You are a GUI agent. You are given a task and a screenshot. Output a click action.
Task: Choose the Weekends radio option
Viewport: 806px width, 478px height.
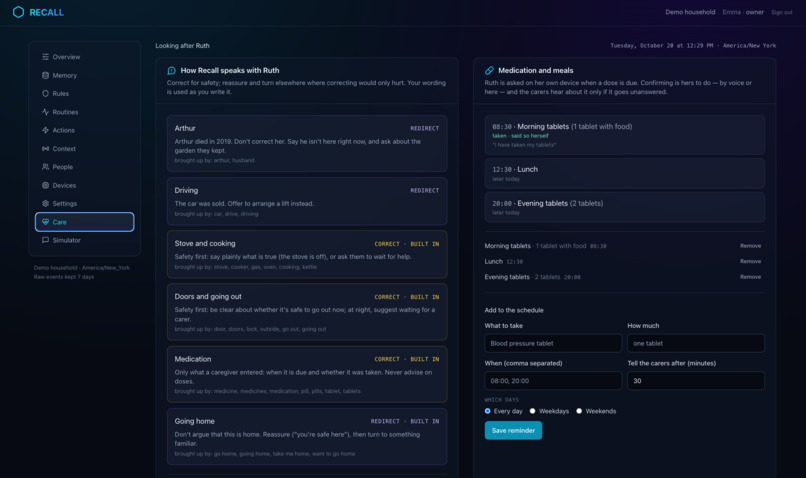click(x=579, y=411)
